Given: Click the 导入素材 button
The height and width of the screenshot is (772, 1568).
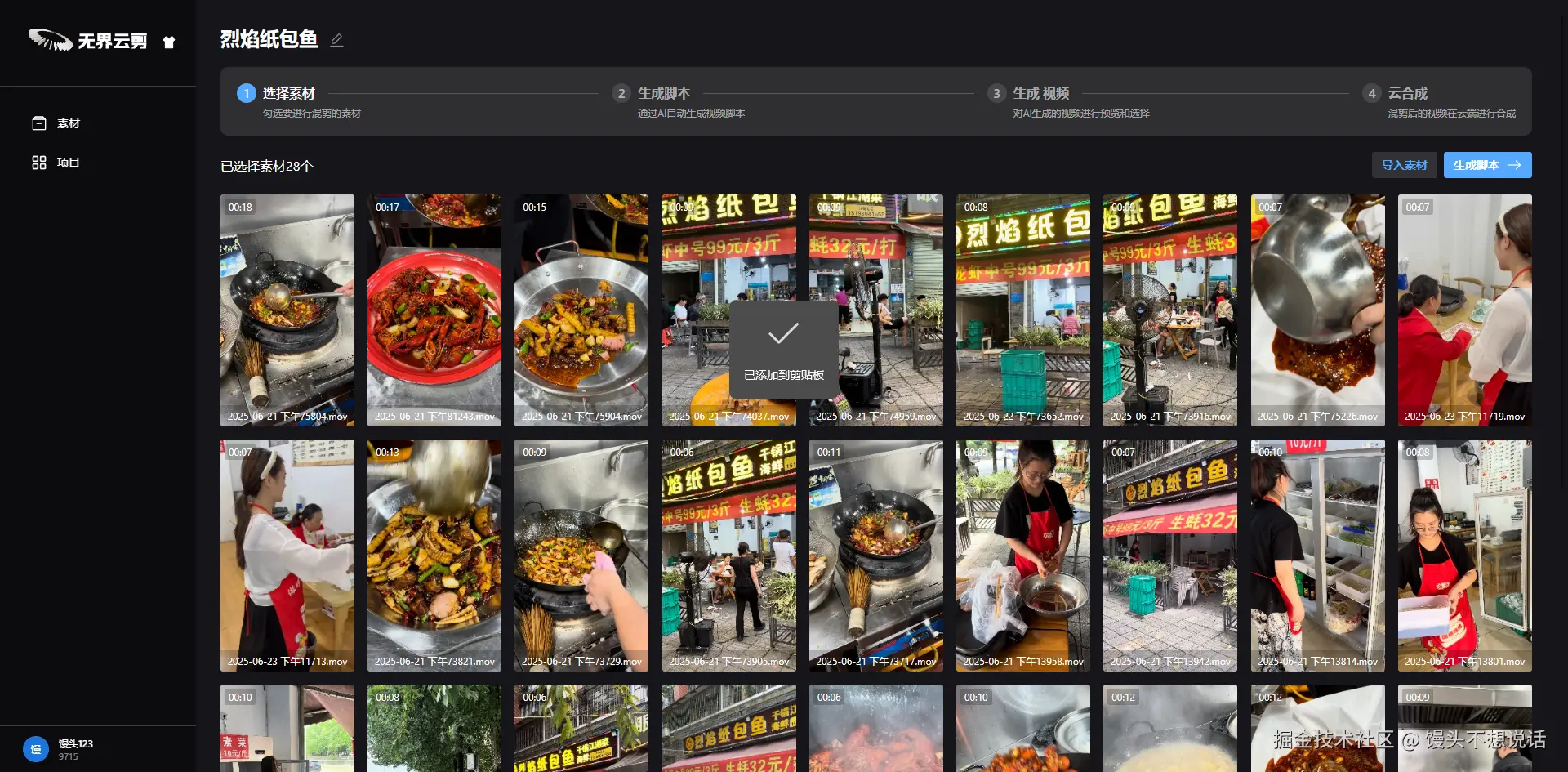Looking at the screenshot, I should click(x=1405, y=165).
